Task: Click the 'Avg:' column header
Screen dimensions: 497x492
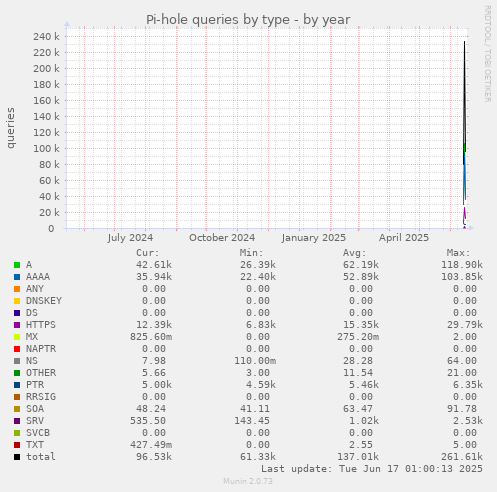Action: 355,253
